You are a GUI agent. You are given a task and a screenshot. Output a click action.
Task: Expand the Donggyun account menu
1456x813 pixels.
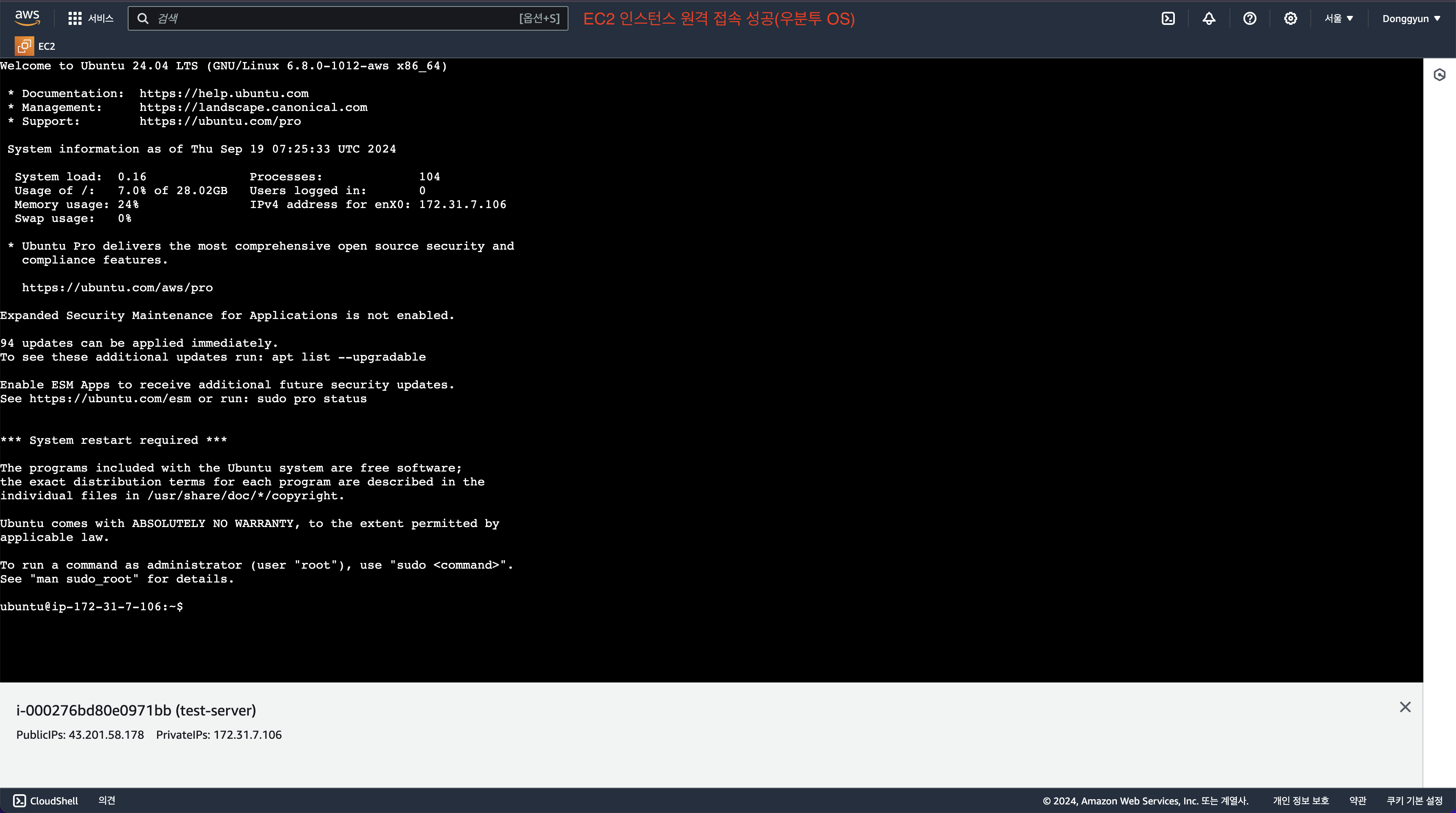coord(1411,19)
